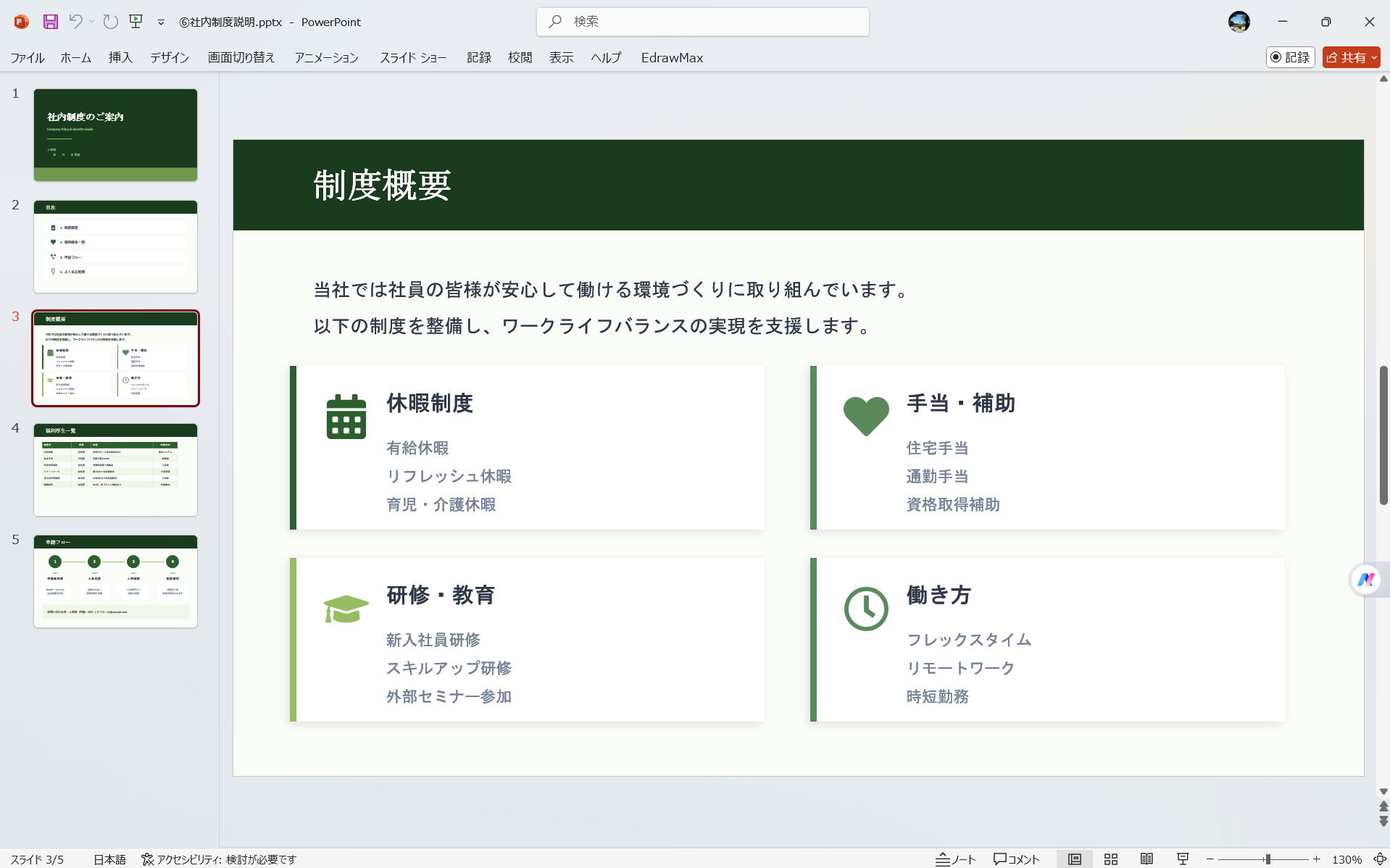Show notes pane via ノート button
Viewport: 1390px width, 868px height.
(955, 859)
